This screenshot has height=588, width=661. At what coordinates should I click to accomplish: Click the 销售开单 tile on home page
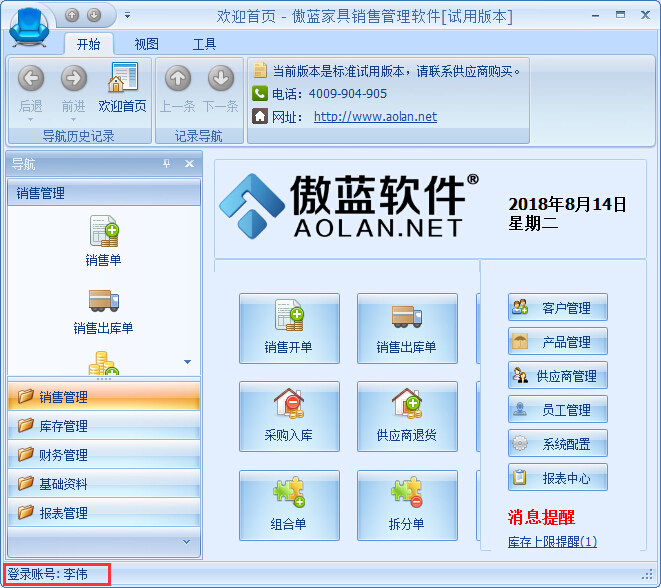[x=288, y=327]
